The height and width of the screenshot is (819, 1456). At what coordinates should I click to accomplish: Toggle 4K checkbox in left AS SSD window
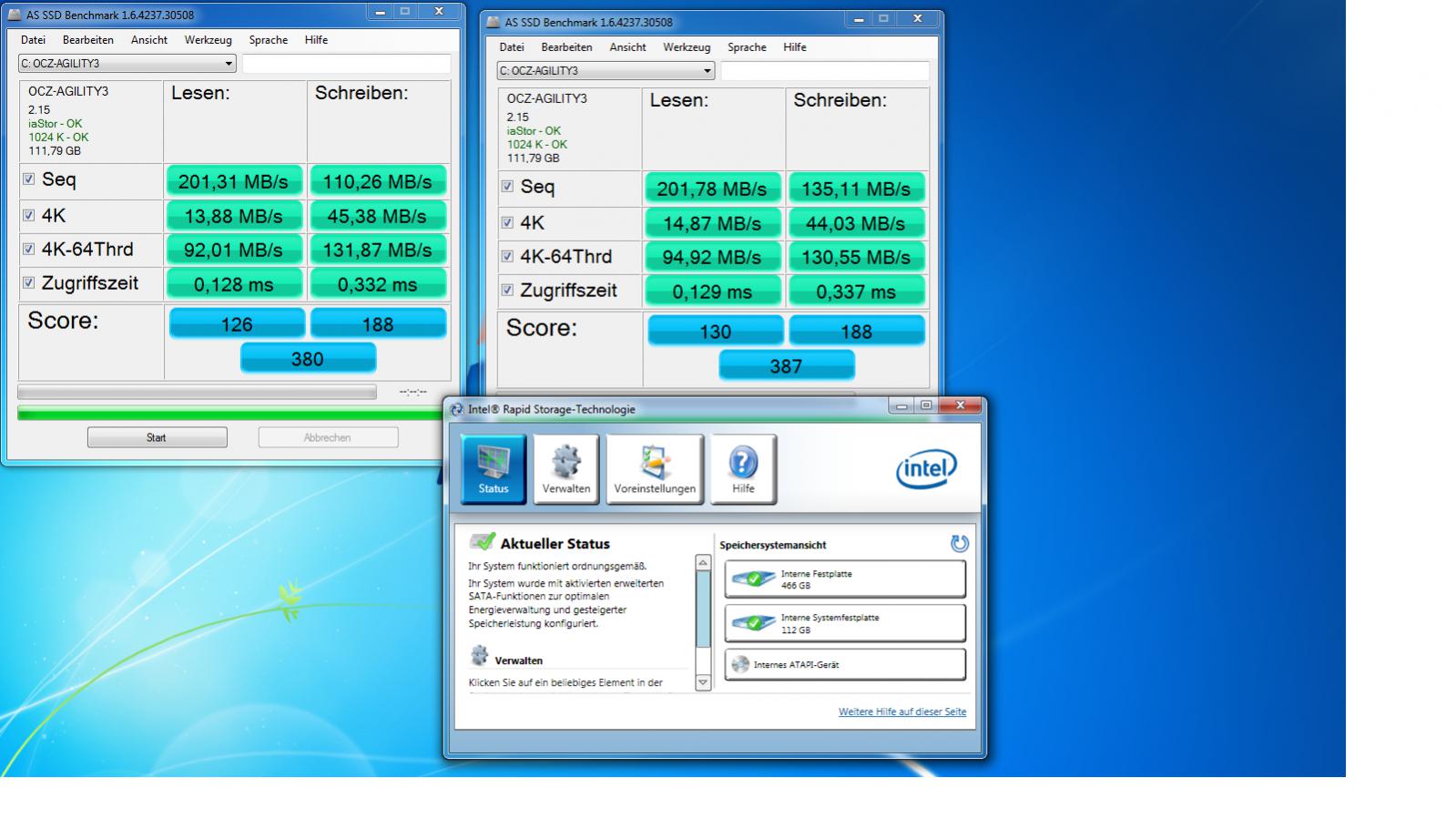click(29, 216)
